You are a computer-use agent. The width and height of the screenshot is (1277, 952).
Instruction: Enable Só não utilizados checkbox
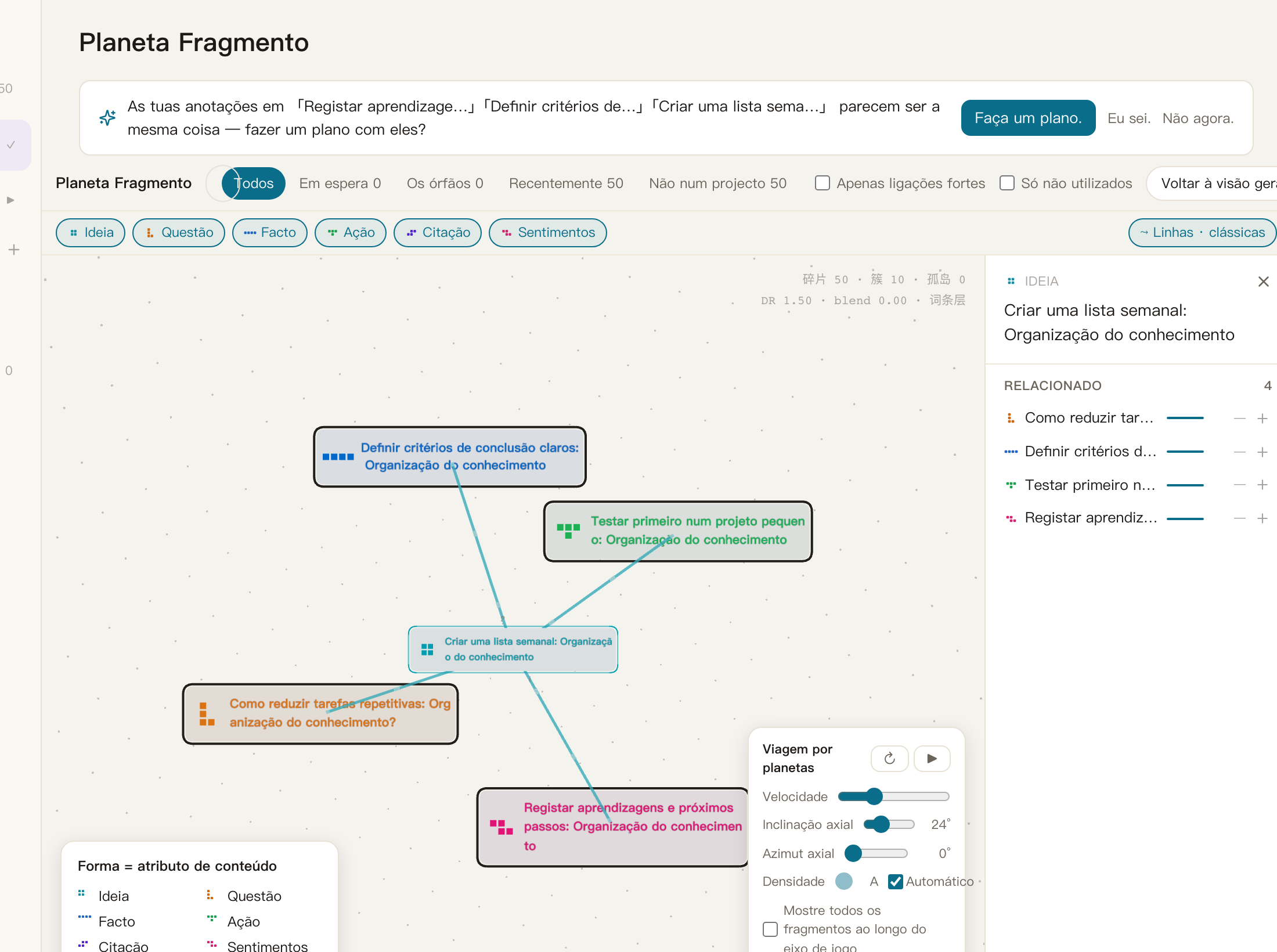(1007, 183)
